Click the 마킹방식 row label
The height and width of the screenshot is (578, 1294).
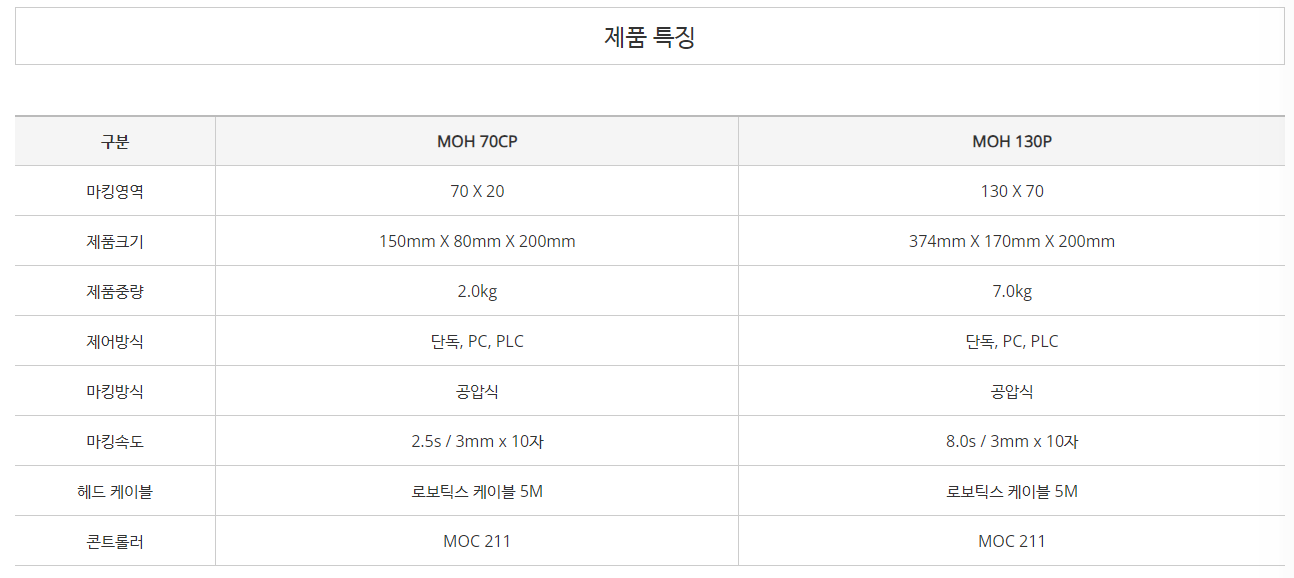(115, 392)
